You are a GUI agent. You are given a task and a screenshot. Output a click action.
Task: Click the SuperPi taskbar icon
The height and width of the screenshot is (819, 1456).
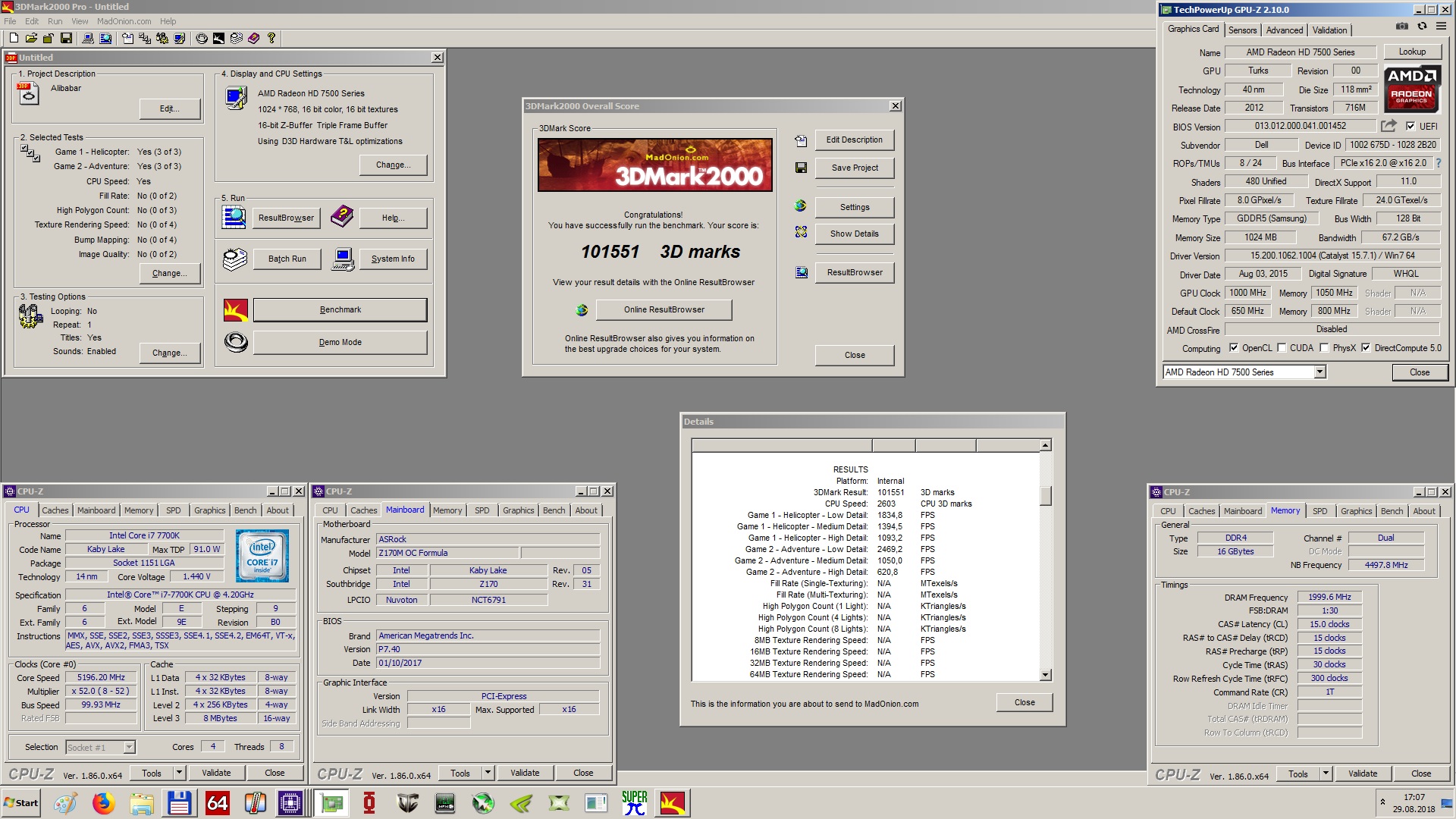coord(634,803)
